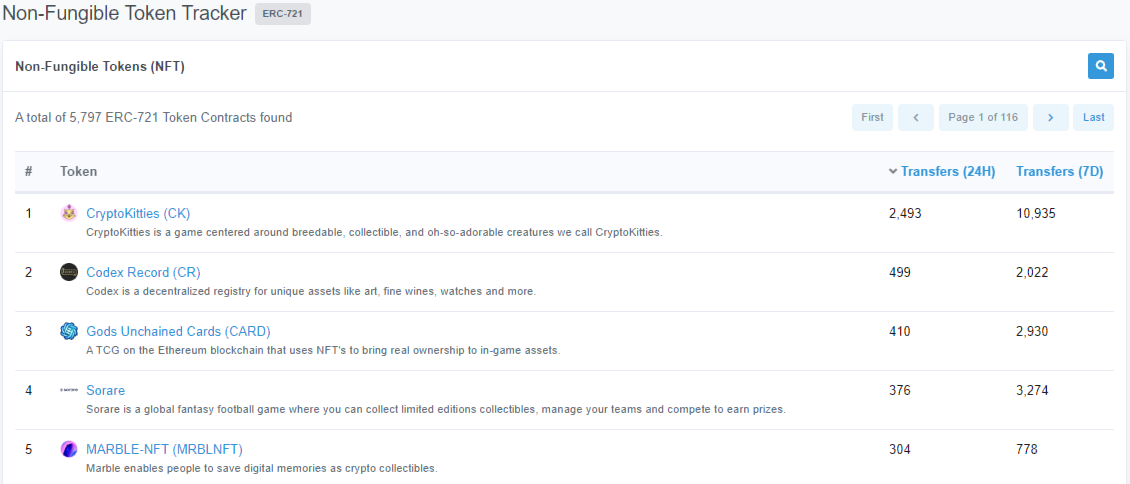The height and width of the screenshot is (484, 1130).
Task: Select Sorare 24H value 376
Action: 900,390
